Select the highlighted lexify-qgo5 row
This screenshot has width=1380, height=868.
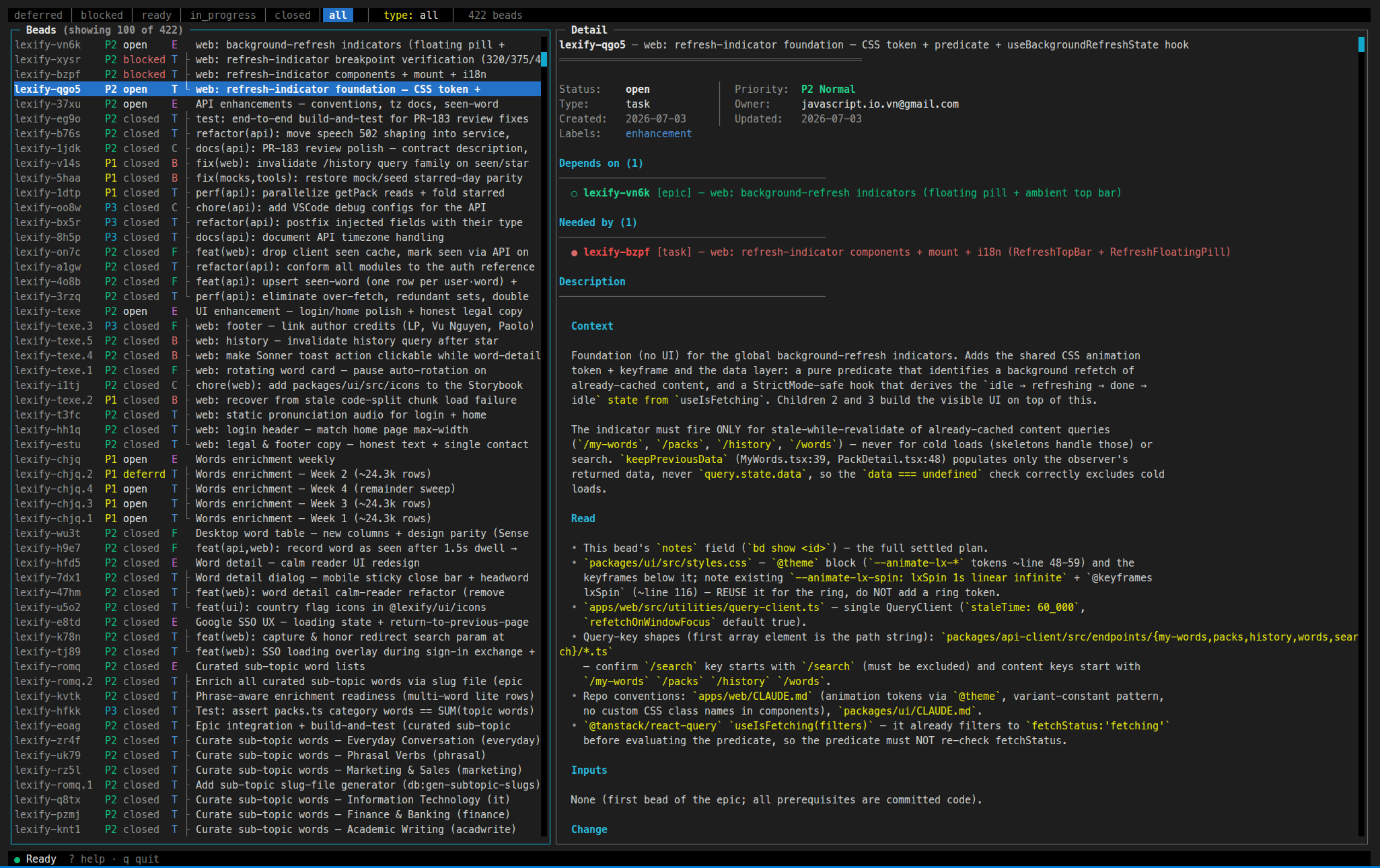(x=277, y=89)
